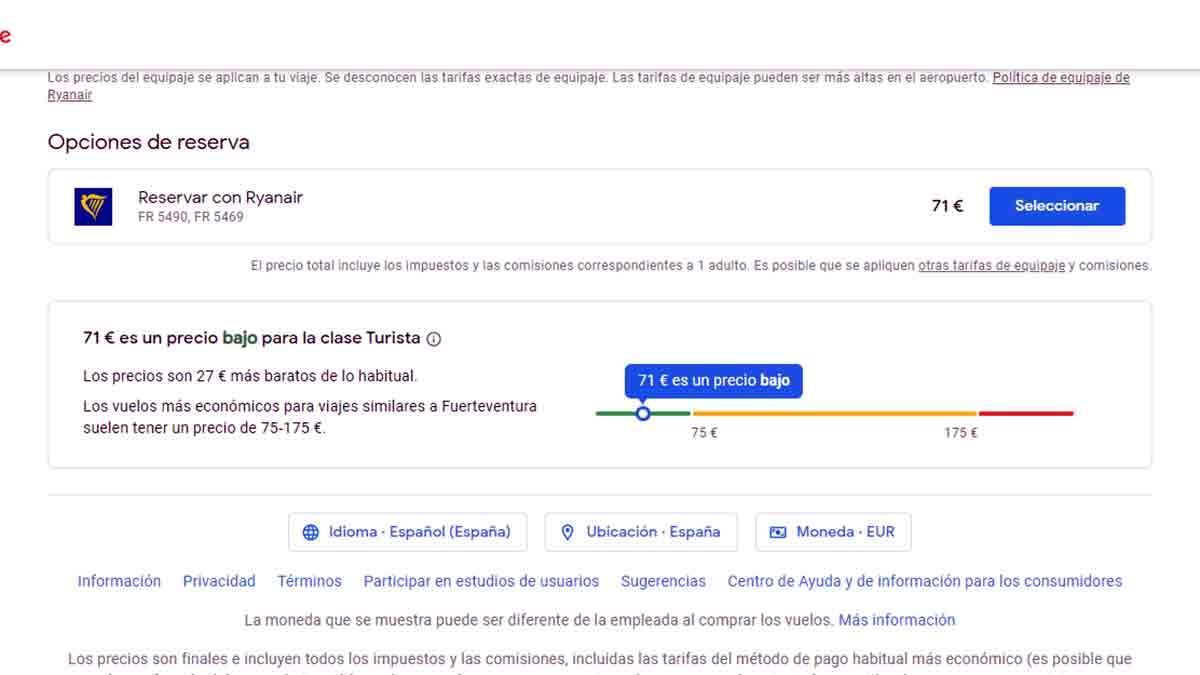The width and height of the screenshot is (1200, 675).
Task: Visit Centro de Ayuda para los consumidores
Action: click(924, 581)
